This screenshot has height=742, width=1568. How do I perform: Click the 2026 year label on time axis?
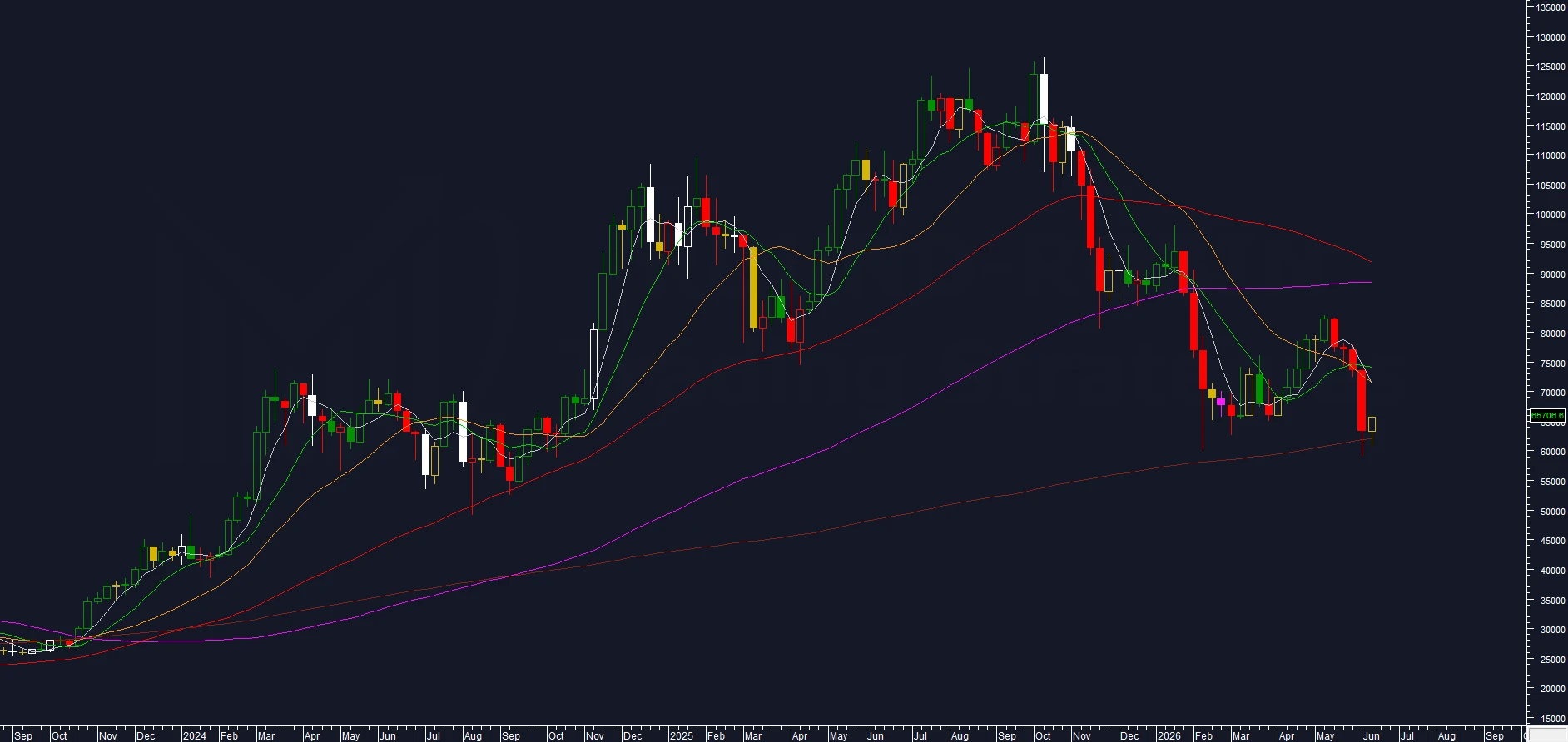coord(1169,735)
